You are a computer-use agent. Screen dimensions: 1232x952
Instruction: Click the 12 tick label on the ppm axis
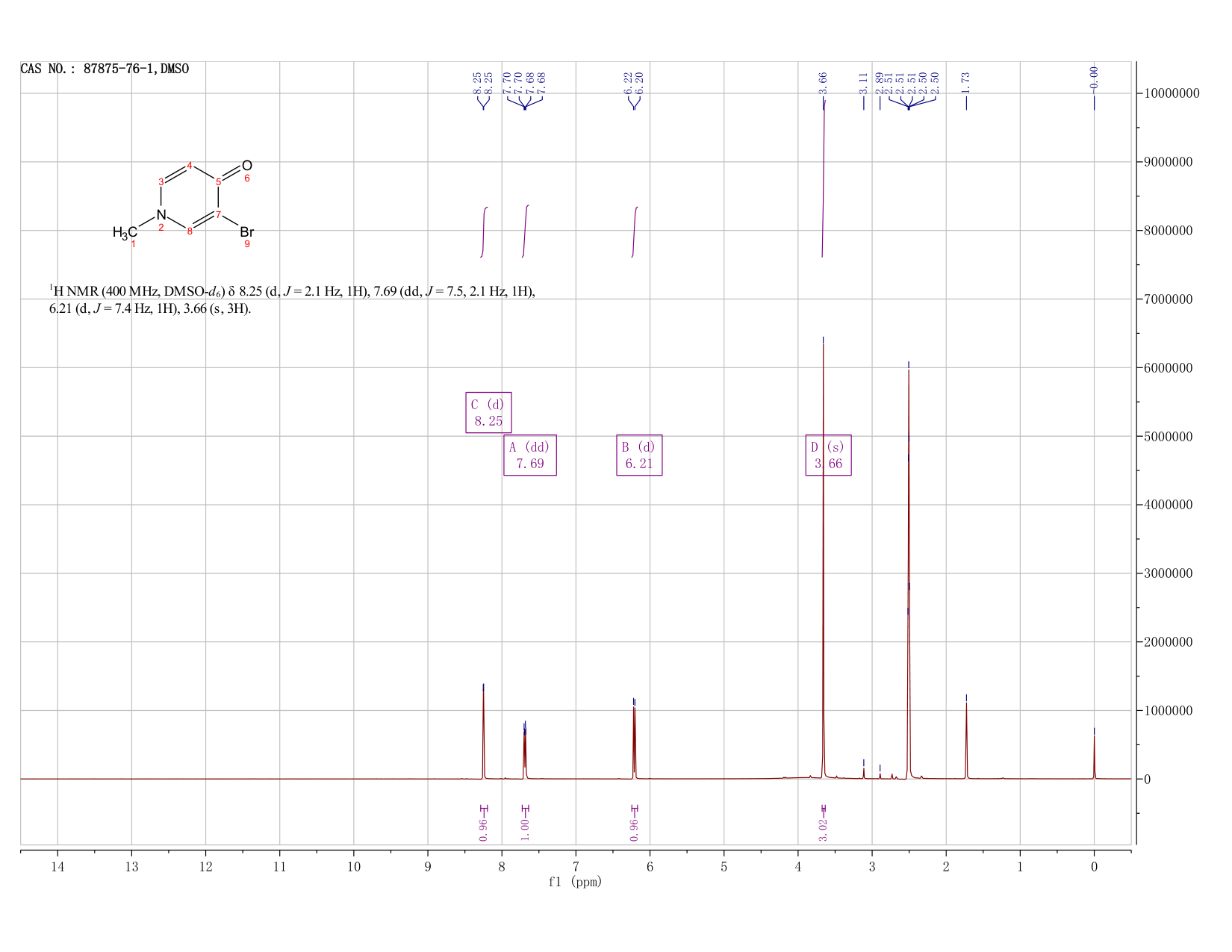[x=205, y=867]
